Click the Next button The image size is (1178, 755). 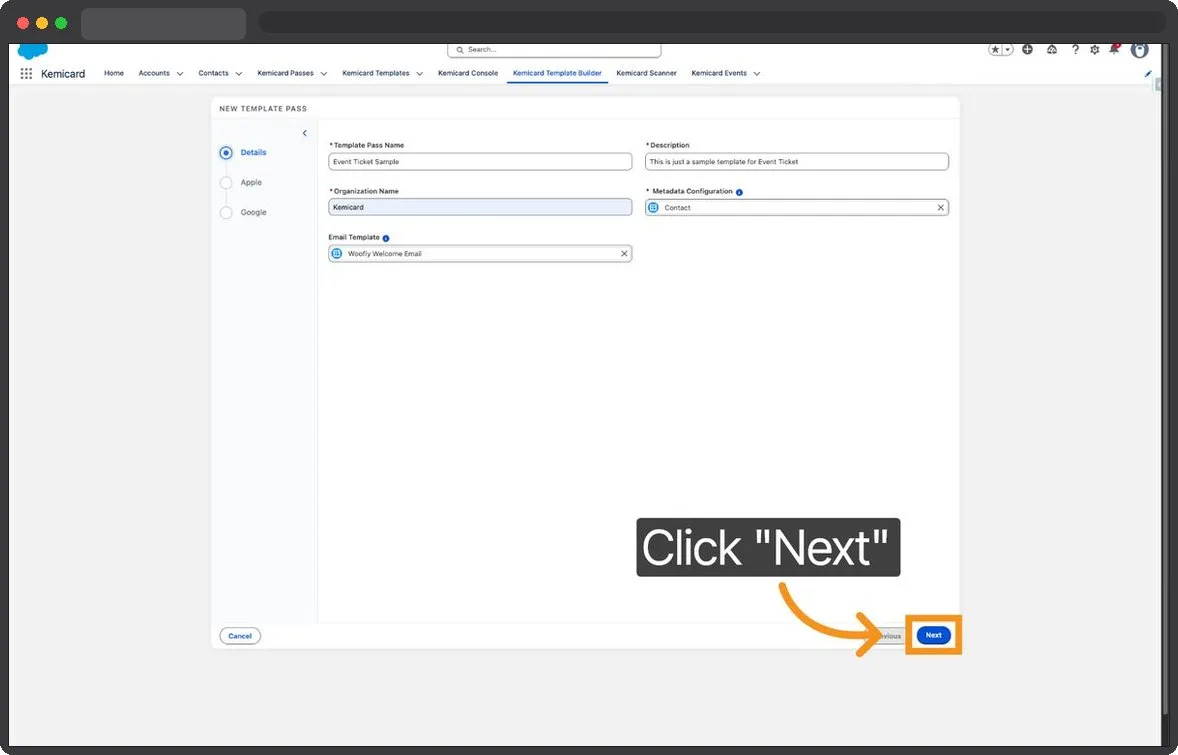pyautogui.click(x=933, y=635)
